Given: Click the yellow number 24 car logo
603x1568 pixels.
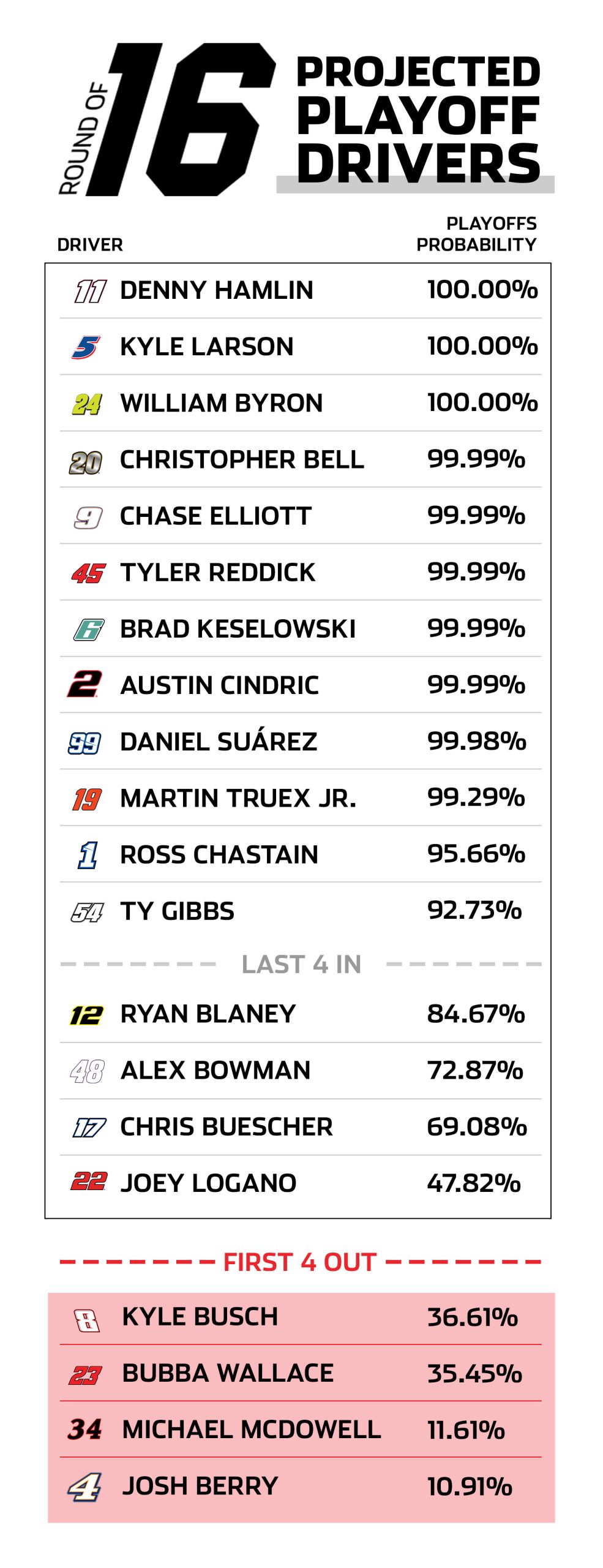Looking at the screenshot, I should pos(87,404).
